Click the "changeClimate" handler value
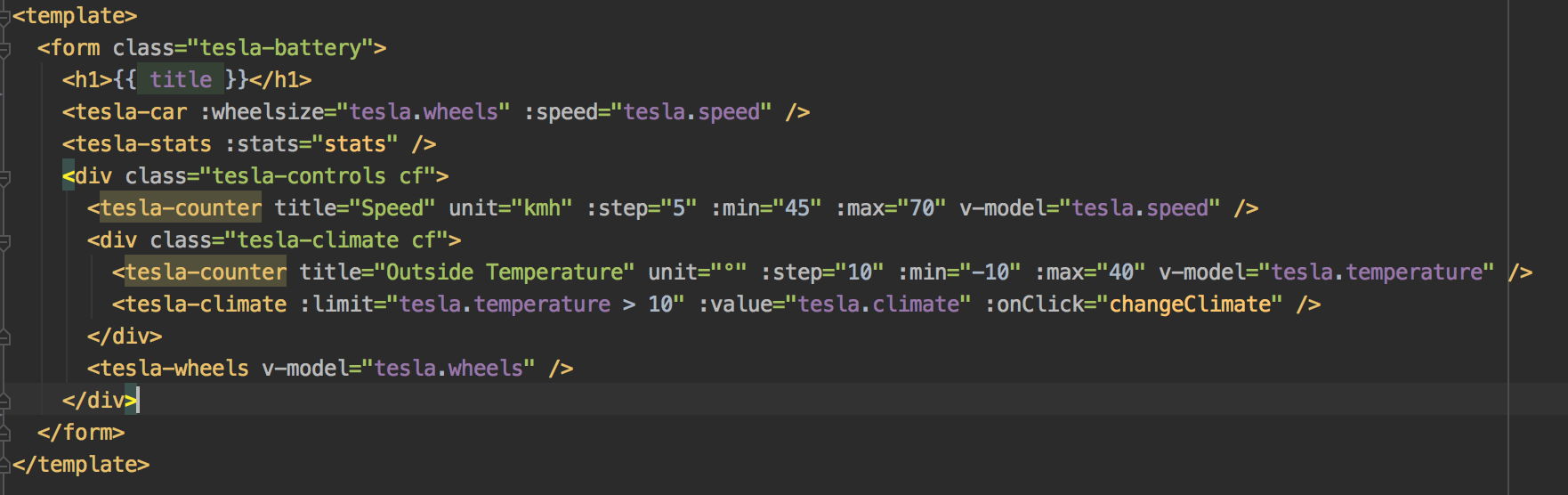Image resolution: width=1568 pixels, height=495 pixels. tap(1190, 304)
